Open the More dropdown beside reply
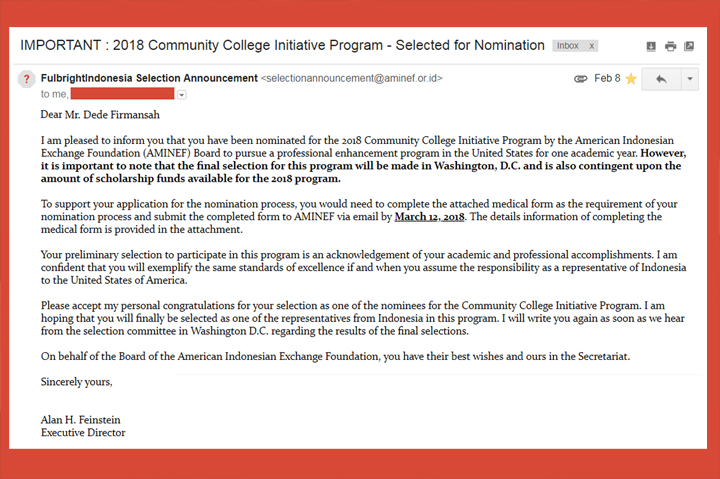 click(x=688, y=79)
